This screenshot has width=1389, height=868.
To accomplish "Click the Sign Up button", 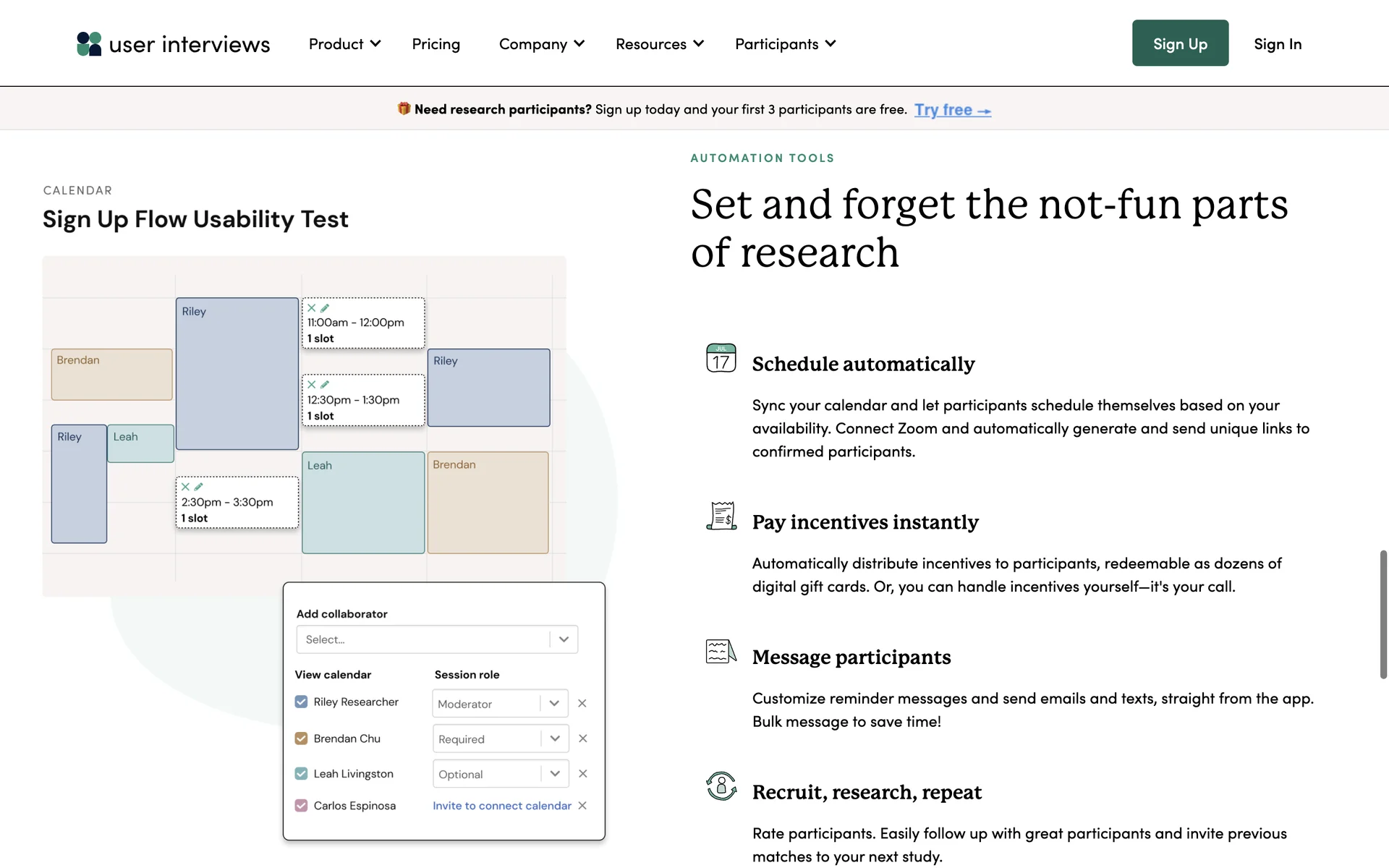I will 1180,43.
